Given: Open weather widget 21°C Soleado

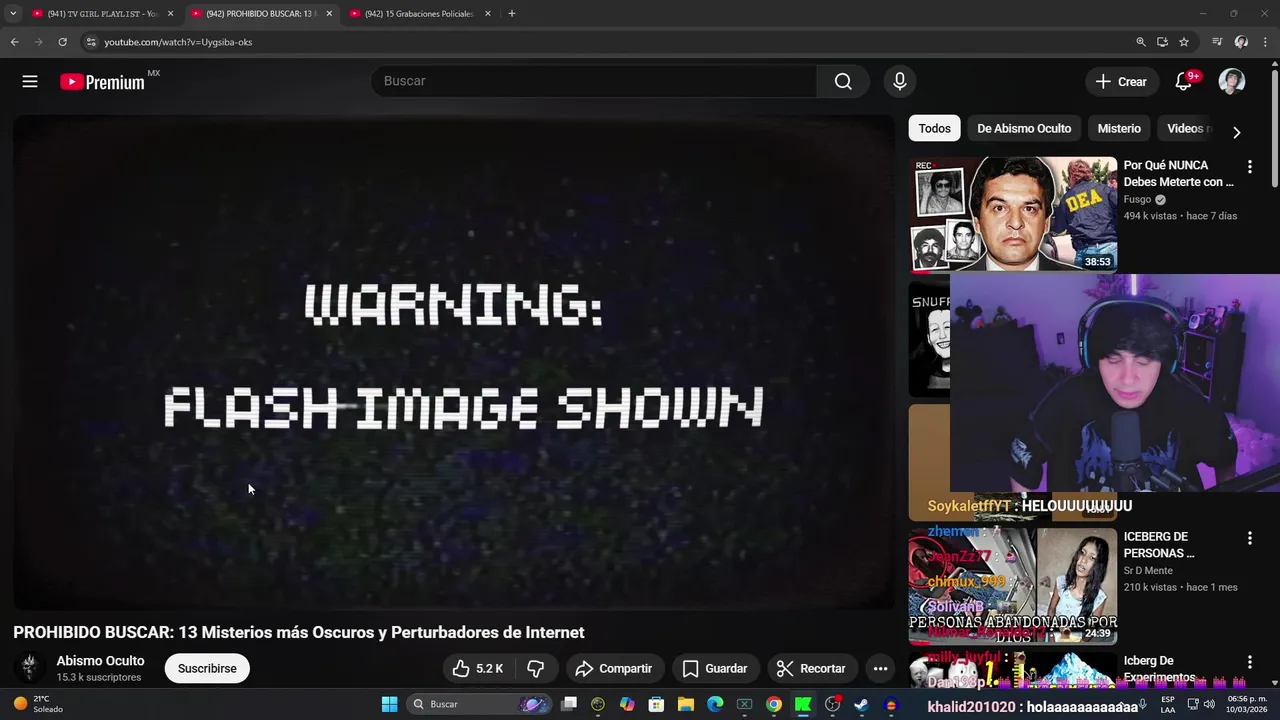Looking at the screenshot, I should 38,704.
